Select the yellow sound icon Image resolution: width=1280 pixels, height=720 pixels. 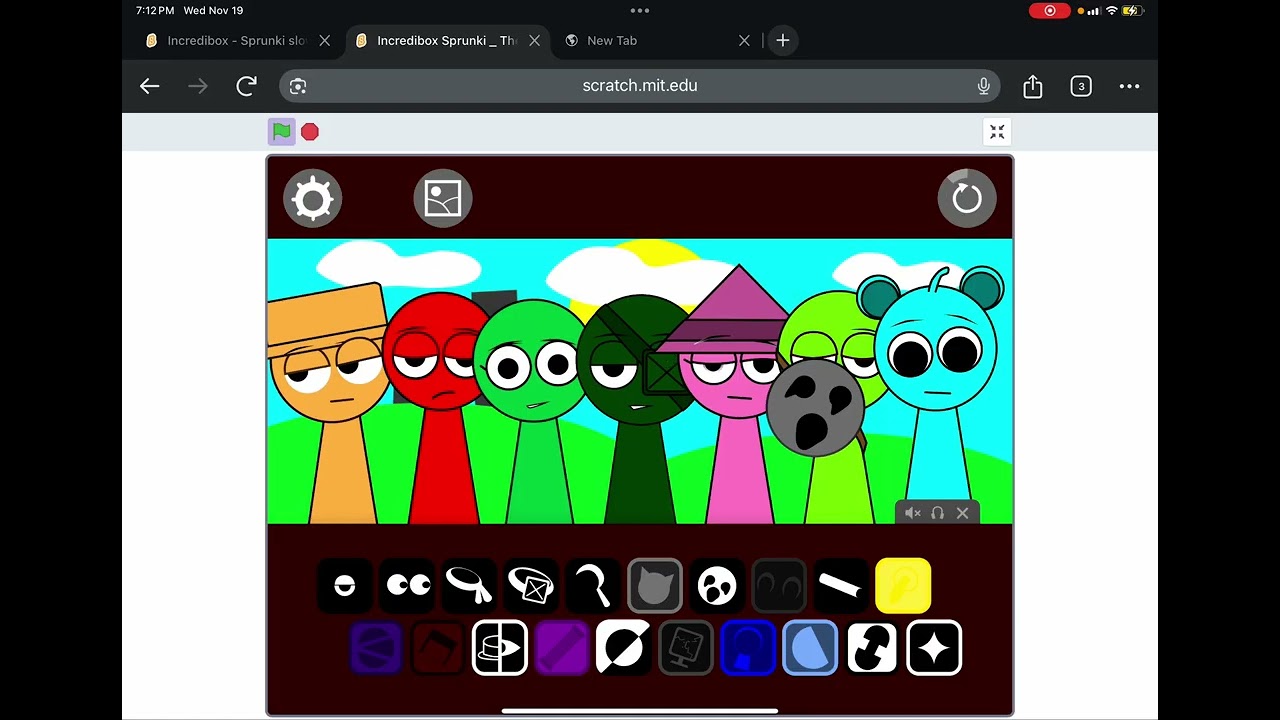click(x=903, y=585)
